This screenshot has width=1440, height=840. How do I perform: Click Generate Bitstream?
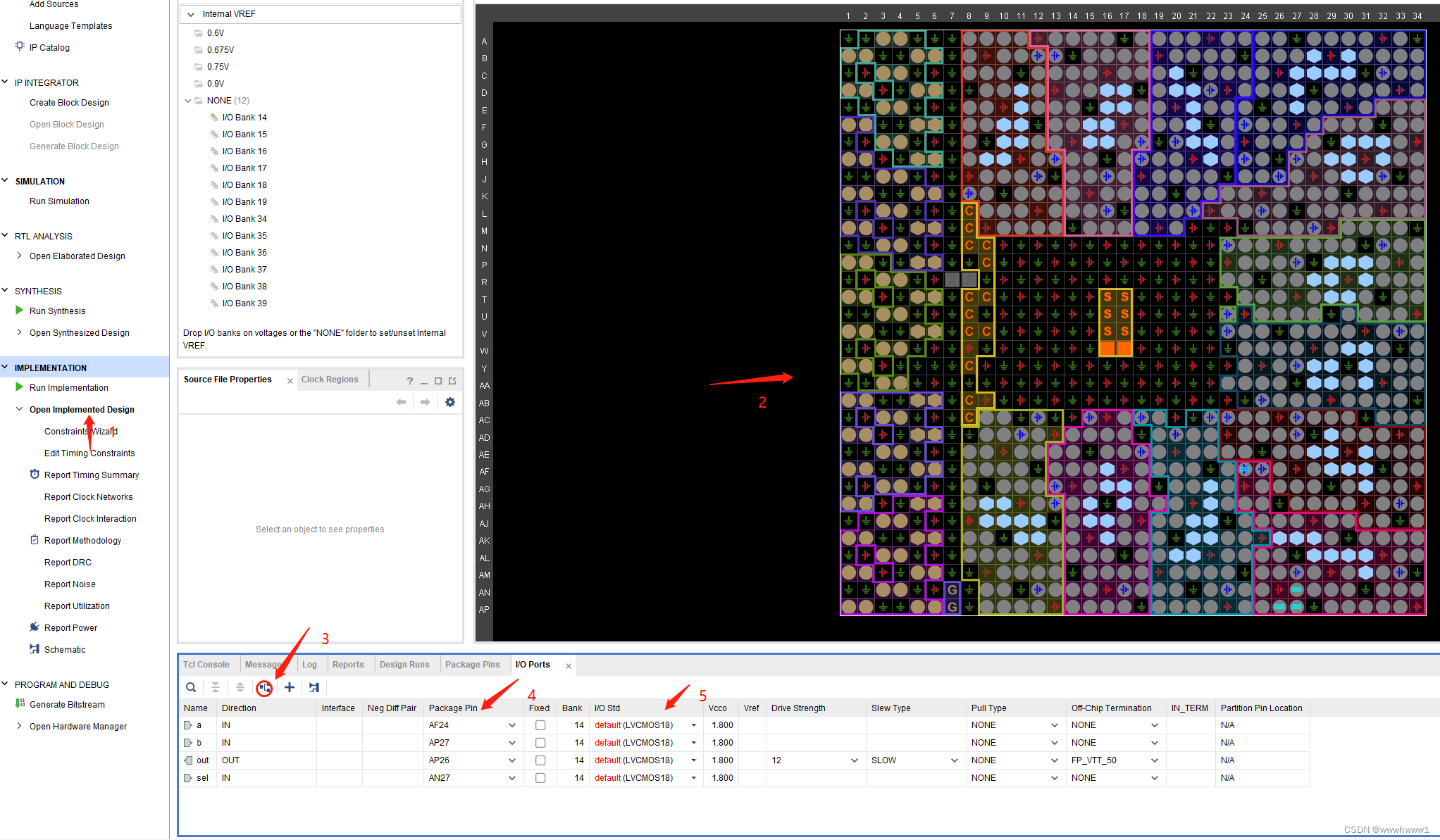coord(67,705)
